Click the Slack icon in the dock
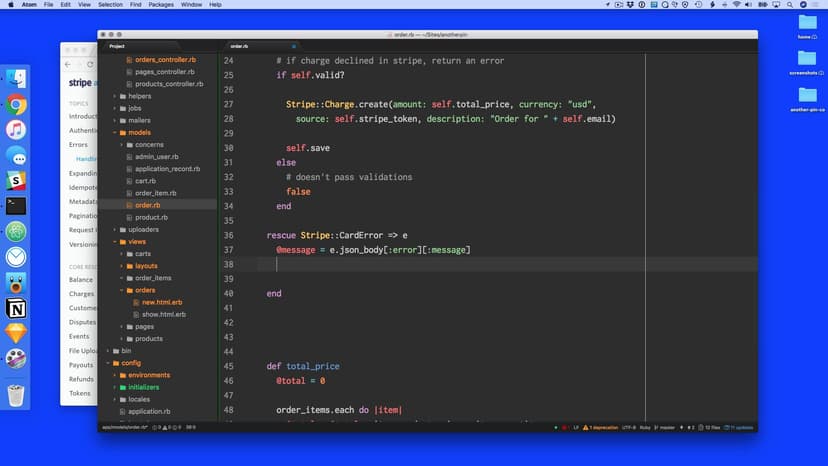This screenshot has width=828, height=466. 16,181
